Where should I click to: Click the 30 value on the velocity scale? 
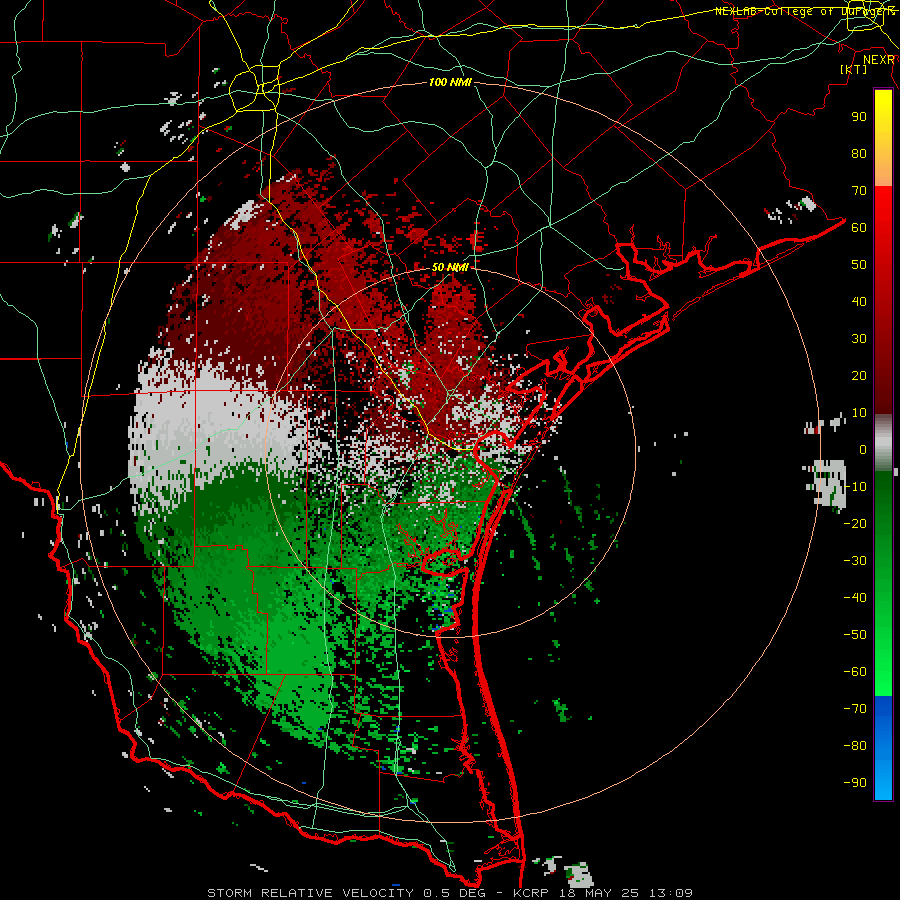(859, 339)
